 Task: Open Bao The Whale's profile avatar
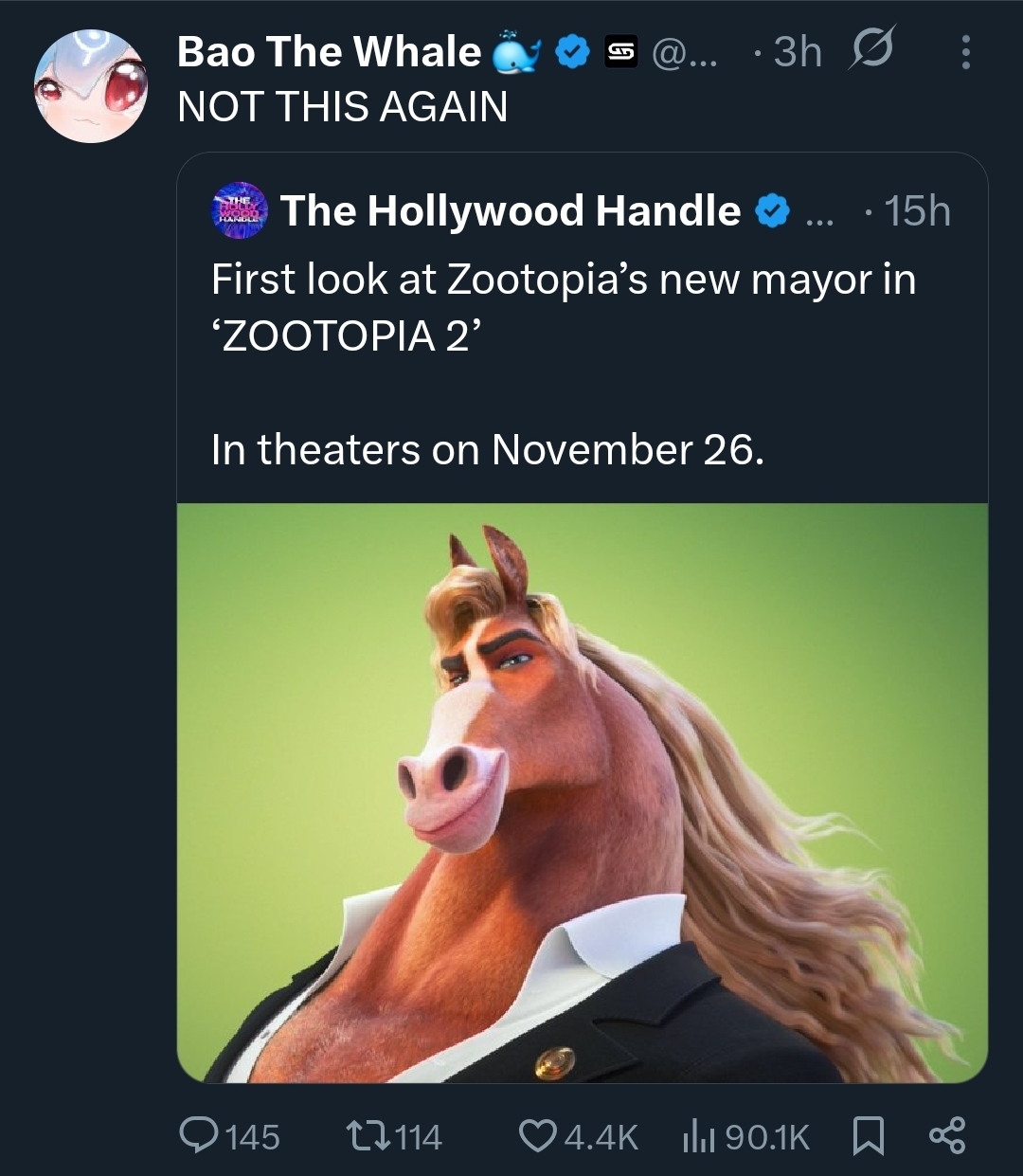tap(91, 85)
